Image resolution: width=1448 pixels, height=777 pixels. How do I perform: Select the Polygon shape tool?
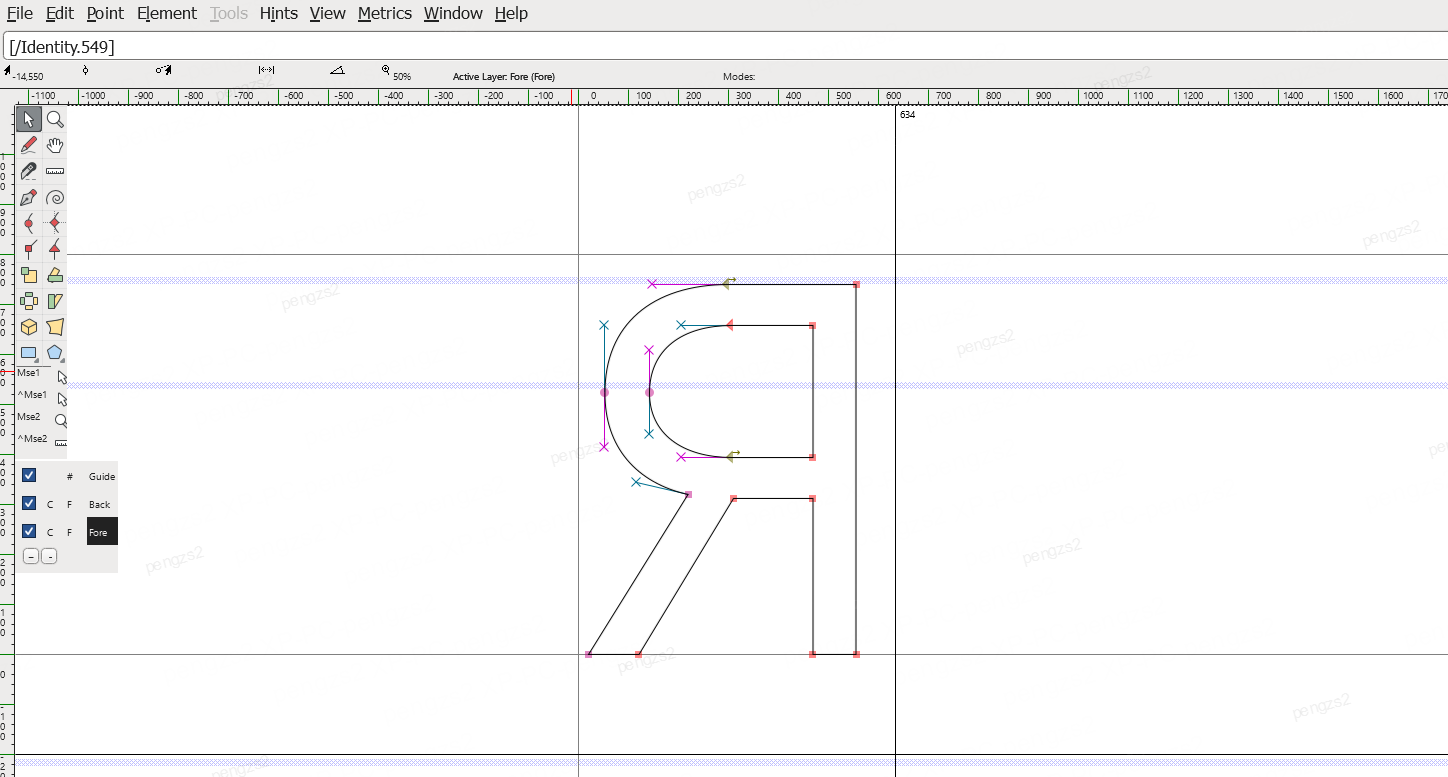[55, 353]
